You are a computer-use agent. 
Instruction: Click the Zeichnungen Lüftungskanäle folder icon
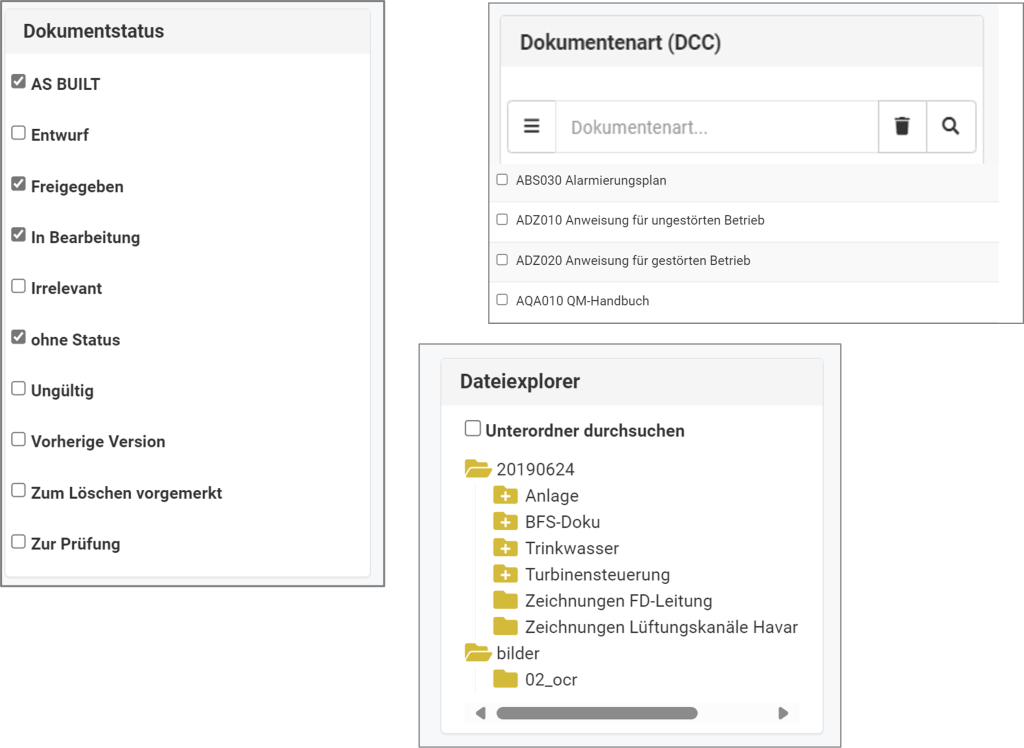point(506,627)
